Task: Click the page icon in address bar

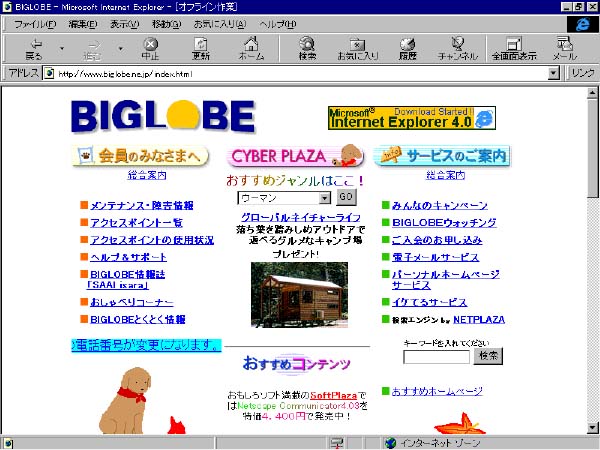Action: [49, 73]
